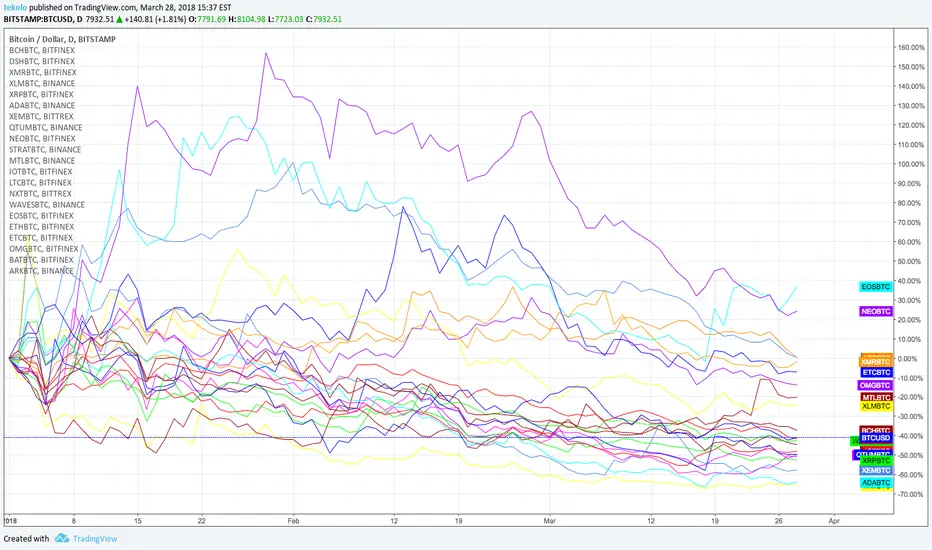Select 'DSHBTC, BITFINEX' legend entry
Screen dimensions: 932x550
pos(42,61)
